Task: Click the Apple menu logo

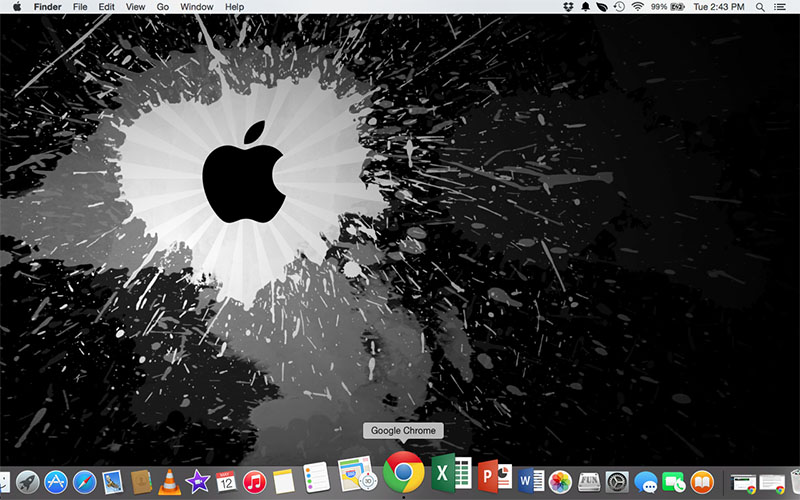Action: tap(17, 7)
